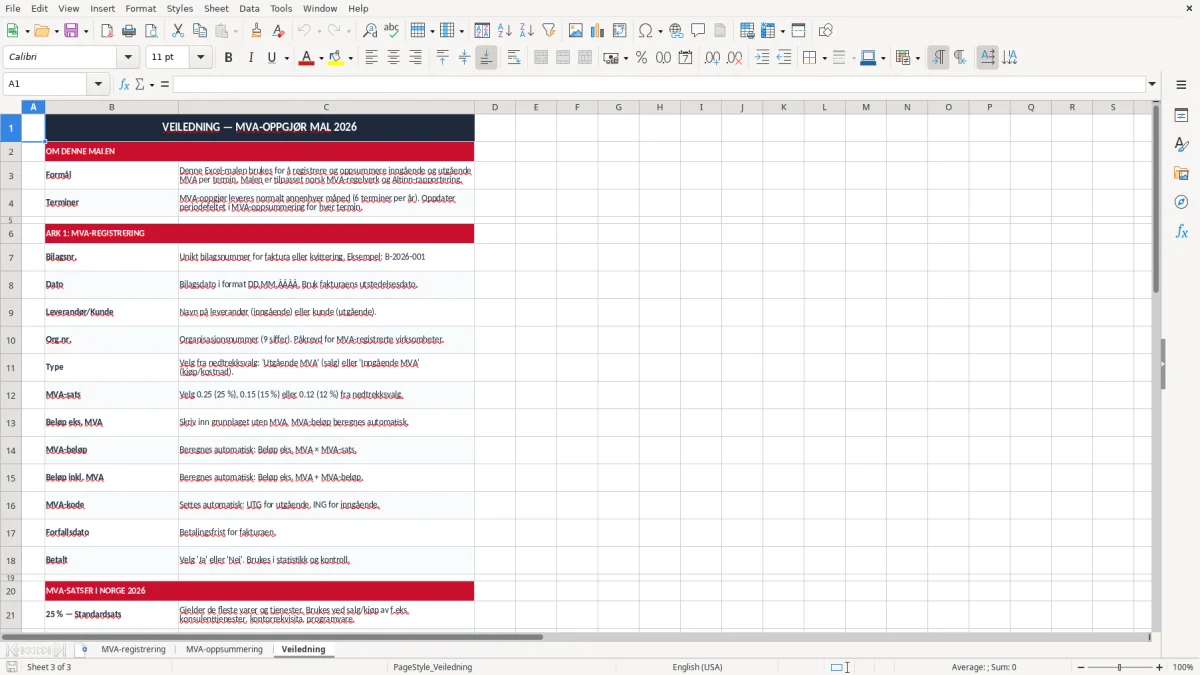Open the Data menu
The image size is (1200, 675).
pyautogui.click(x=250, y=8)
